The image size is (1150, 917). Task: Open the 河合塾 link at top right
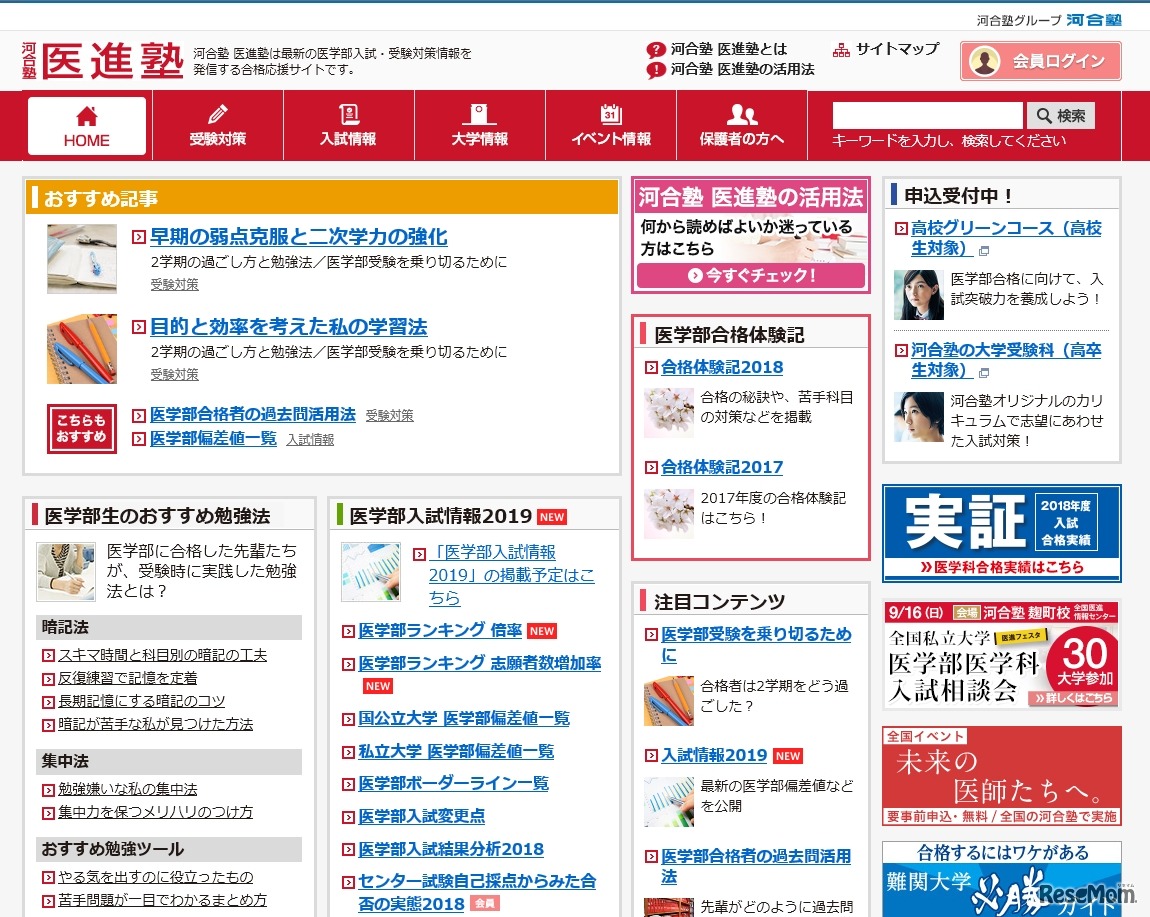pos(1095,18)
